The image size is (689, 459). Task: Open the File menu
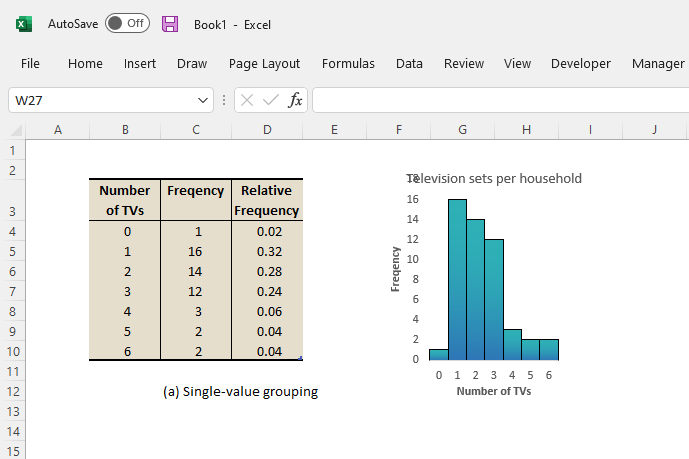30,63
